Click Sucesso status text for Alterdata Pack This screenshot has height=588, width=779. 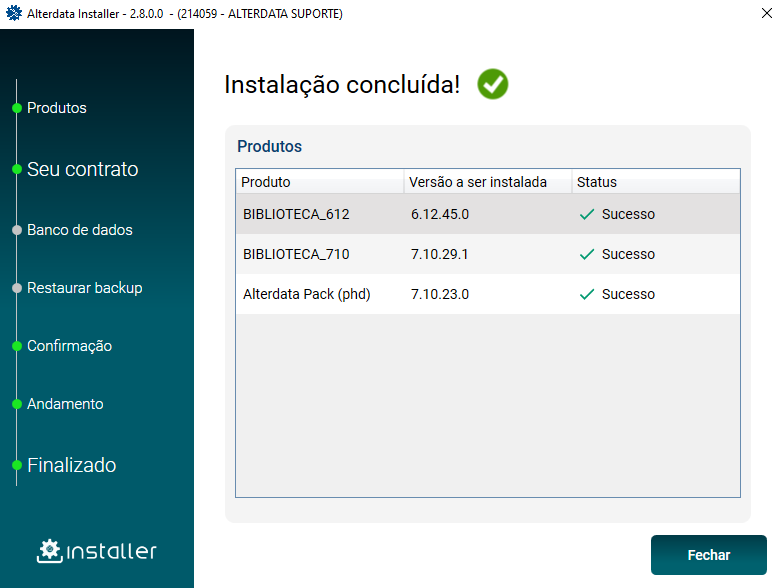(628, 294)
